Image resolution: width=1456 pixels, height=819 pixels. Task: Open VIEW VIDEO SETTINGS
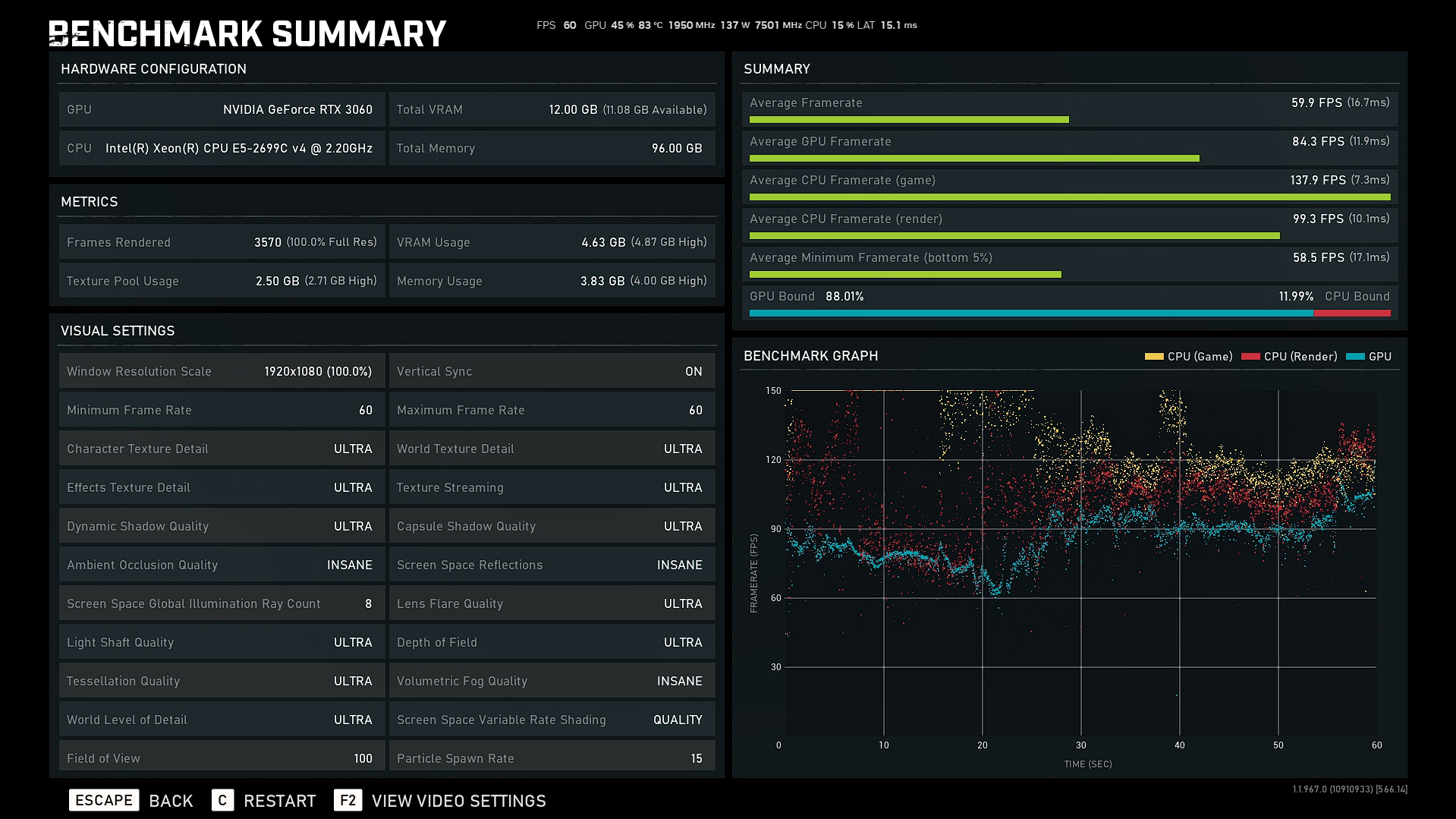pos(458,801)
